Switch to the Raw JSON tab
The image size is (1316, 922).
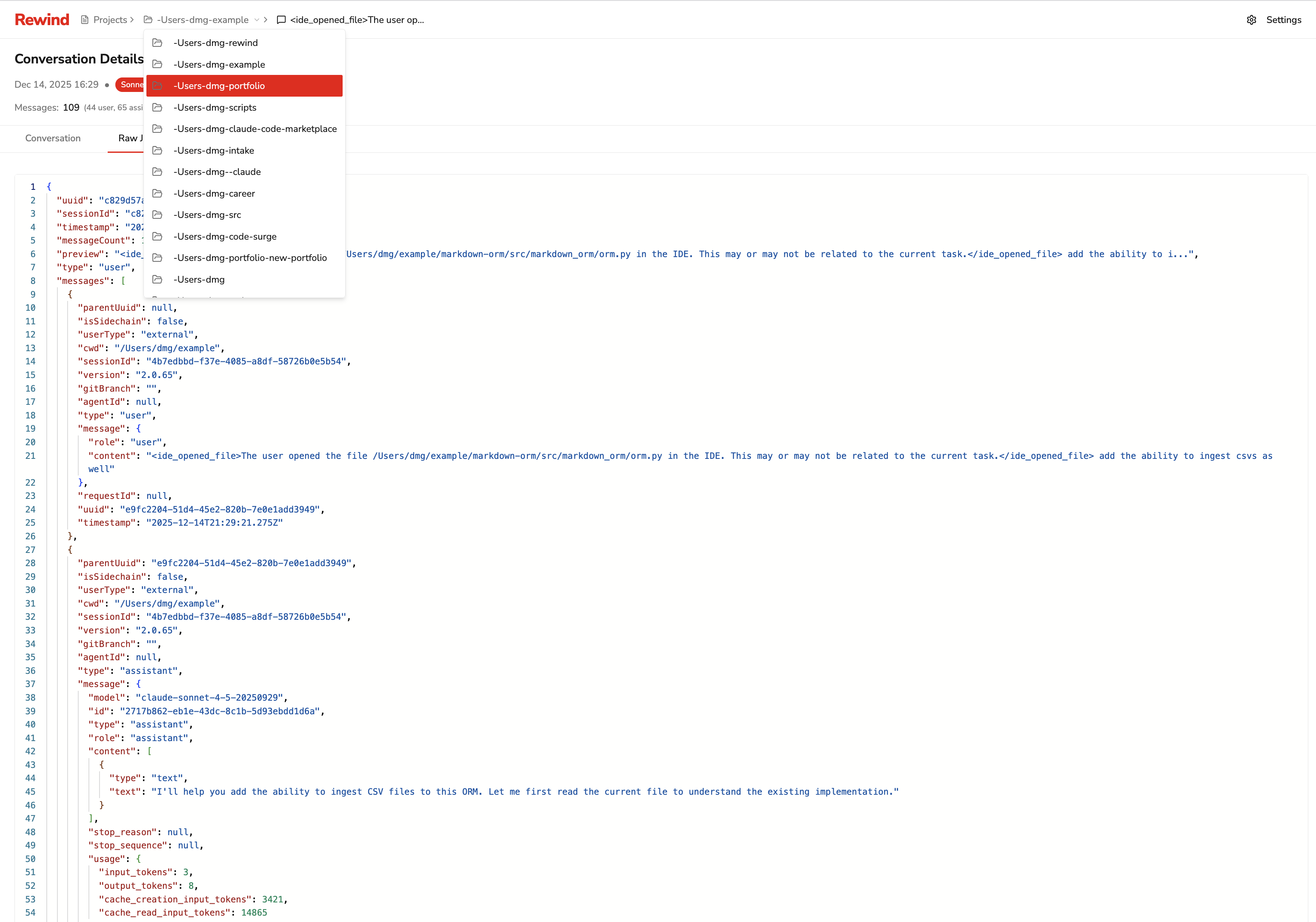131,138
